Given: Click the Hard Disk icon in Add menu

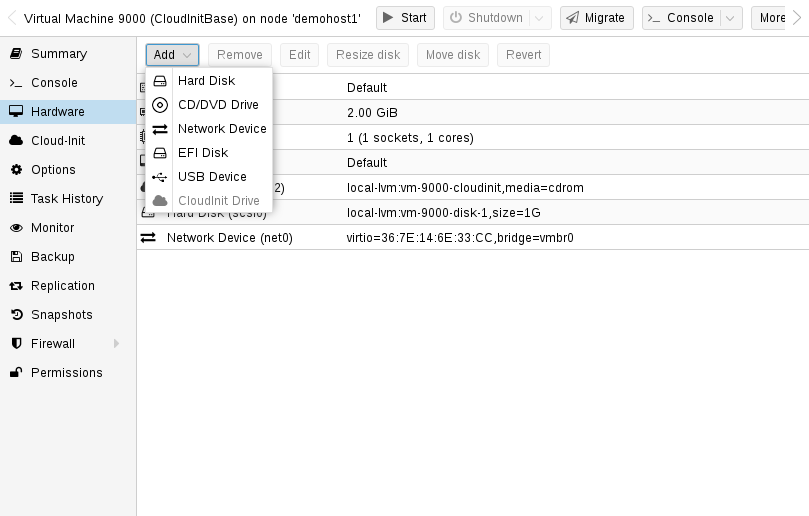Looking at the screenshot, I should (x=160, y=81).
